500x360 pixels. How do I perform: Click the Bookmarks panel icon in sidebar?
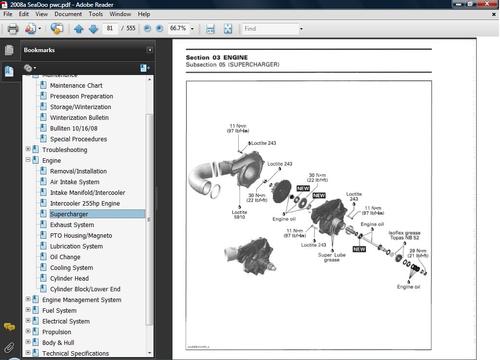[x=9, y=71]
